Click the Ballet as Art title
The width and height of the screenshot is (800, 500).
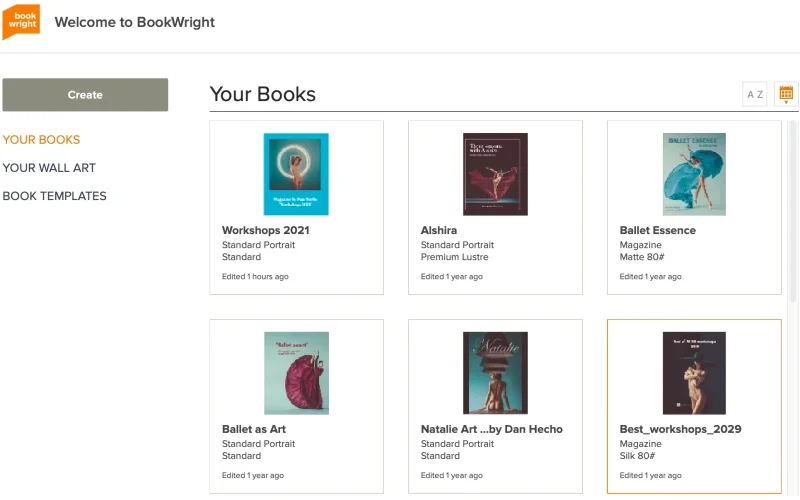point(254,429)
